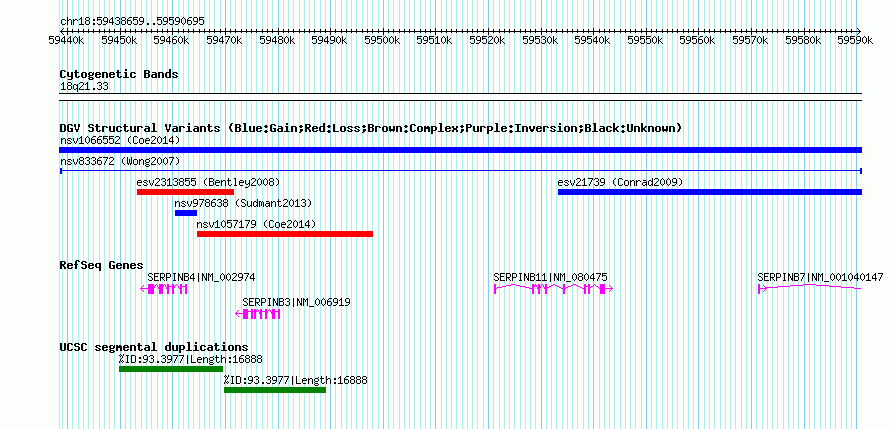Select the 59470k ruler position

coord(226,40)
